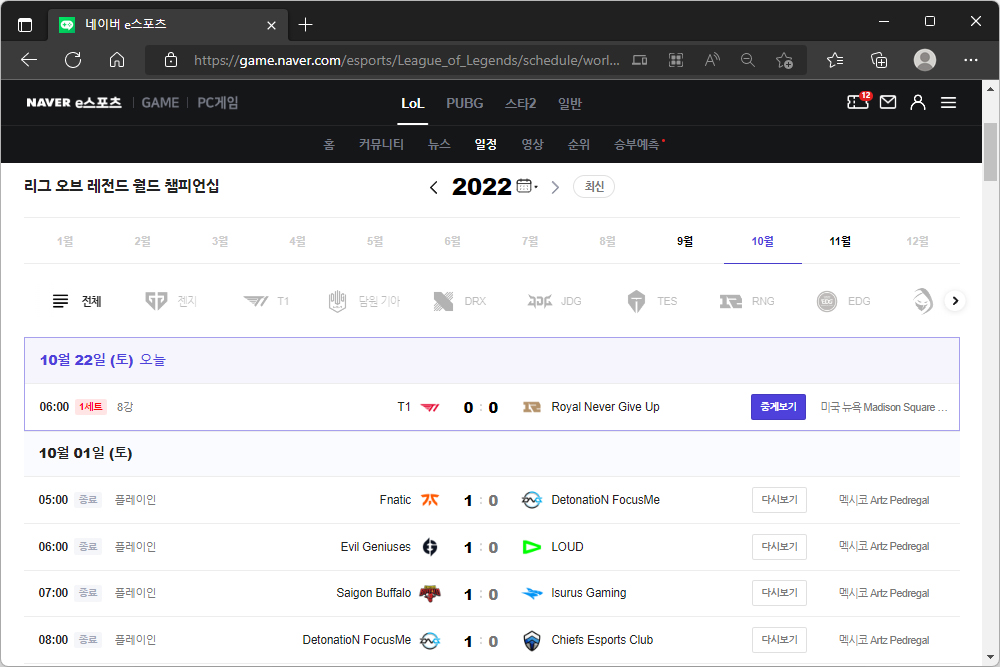This screenshot has height=667, width=1000.
Task: Replay Fnatic vs DetonatioN FocusMe match
Action: click(779, 500)
